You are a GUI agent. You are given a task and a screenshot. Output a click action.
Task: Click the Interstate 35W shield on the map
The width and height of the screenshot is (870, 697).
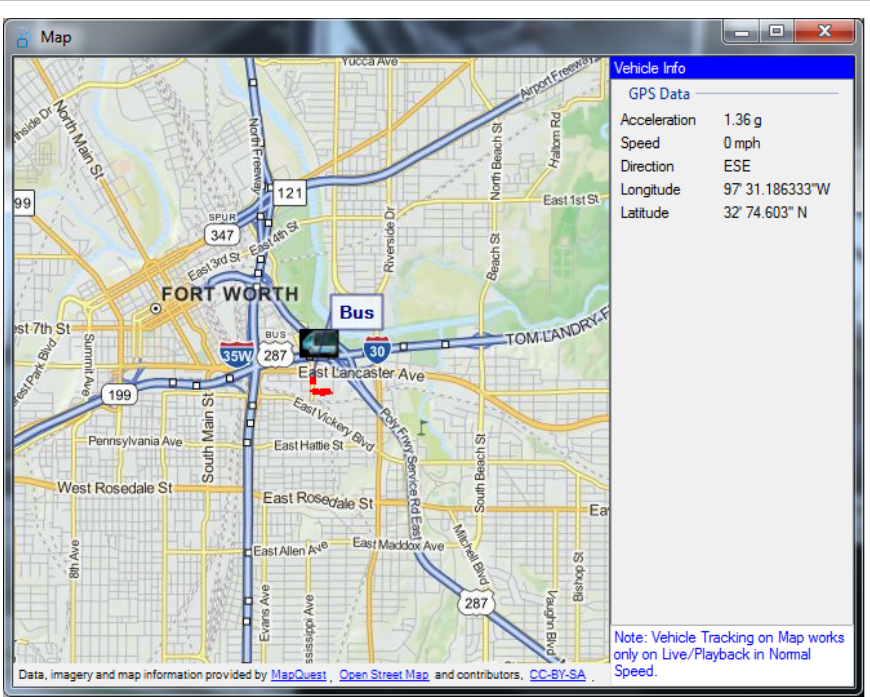pos(236,355)
